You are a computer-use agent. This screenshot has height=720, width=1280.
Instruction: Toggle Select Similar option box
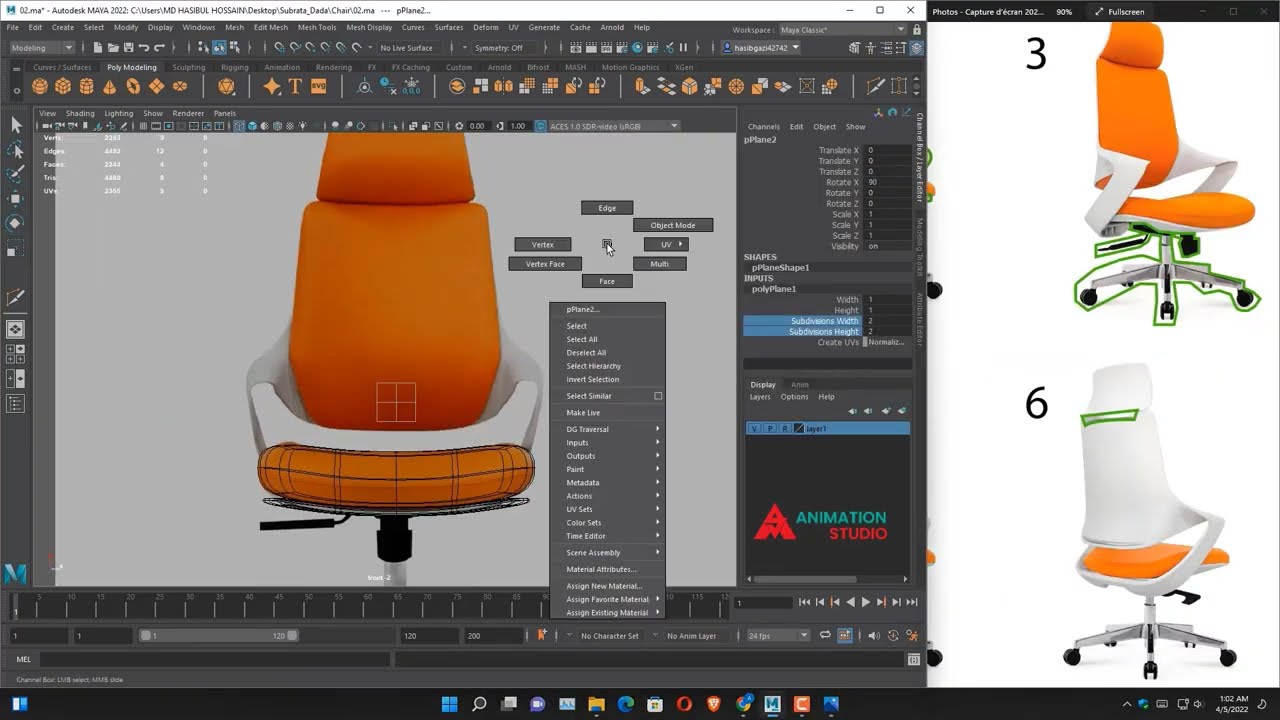[658, 396]
